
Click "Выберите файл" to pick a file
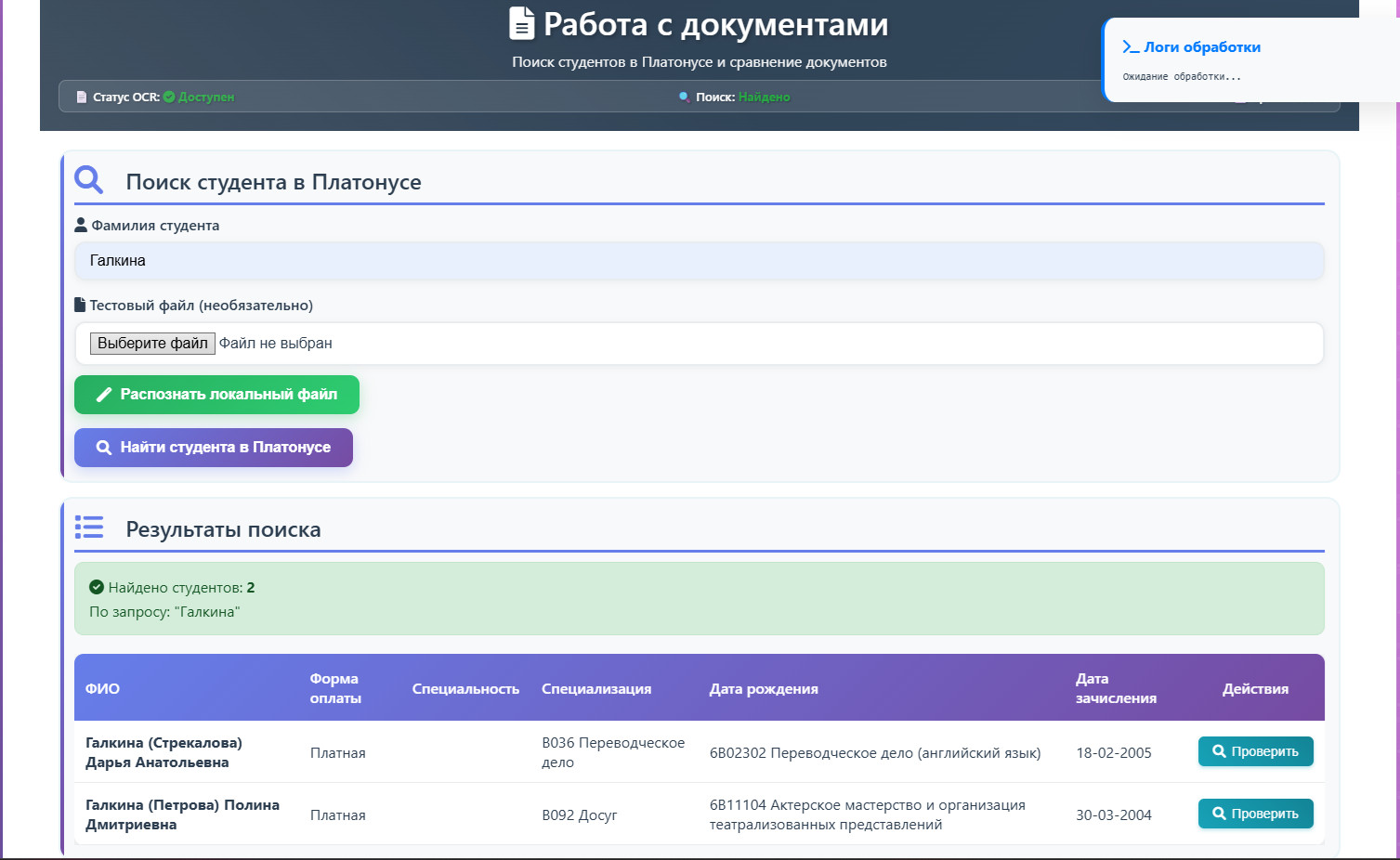151,343
